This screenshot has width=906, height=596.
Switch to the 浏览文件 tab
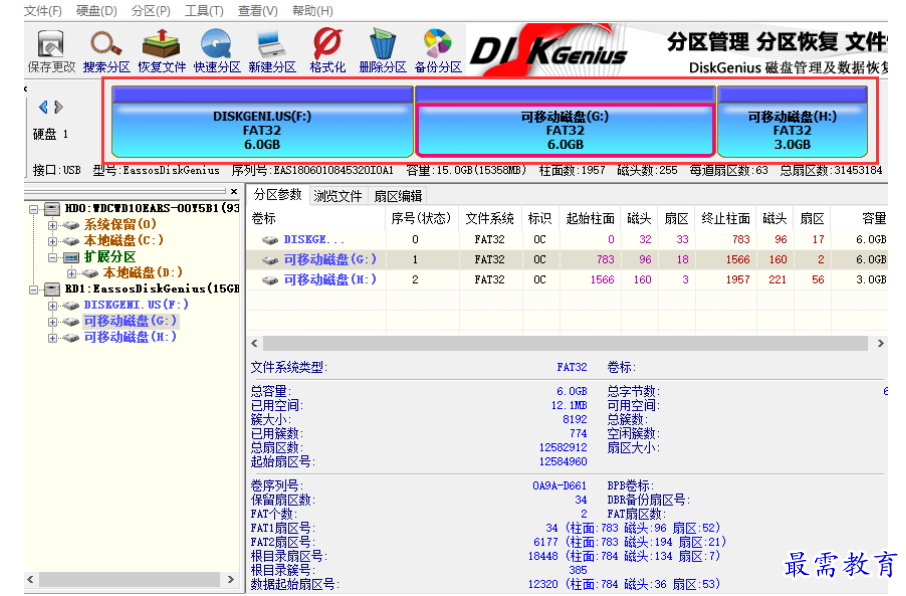[337, 196]
